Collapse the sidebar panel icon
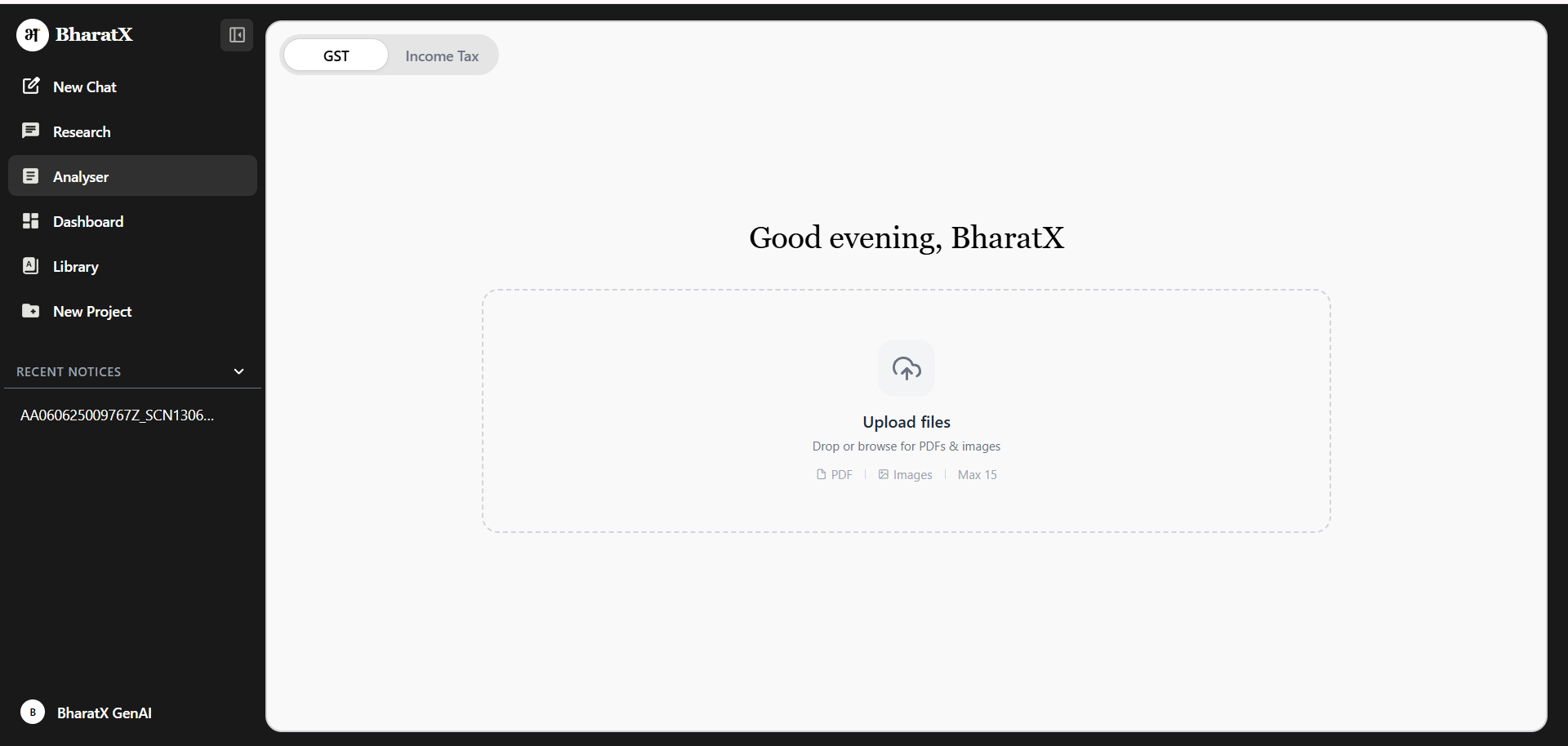 pos(237,35)
